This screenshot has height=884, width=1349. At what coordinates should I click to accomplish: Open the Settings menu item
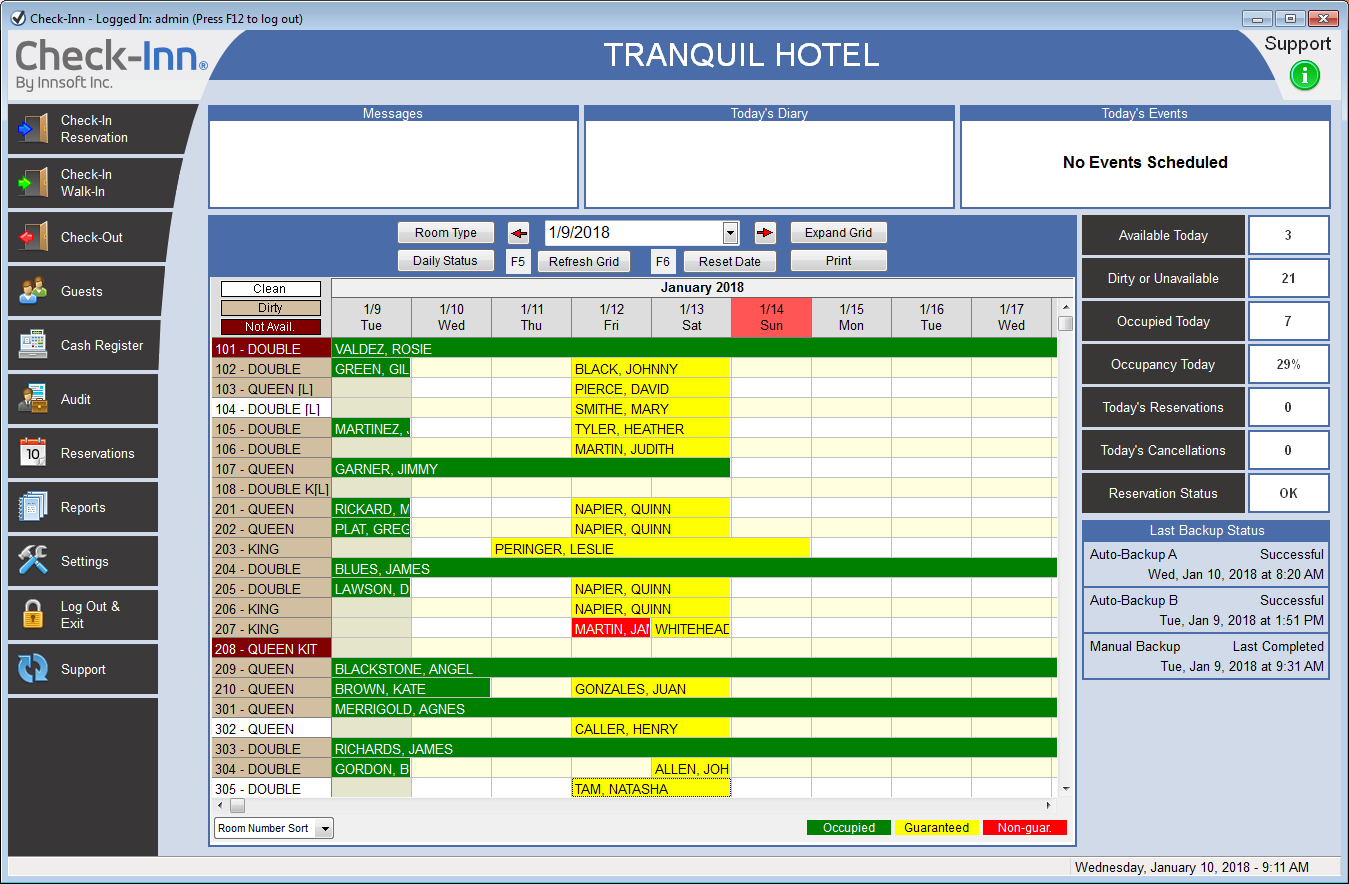point(84,561)
